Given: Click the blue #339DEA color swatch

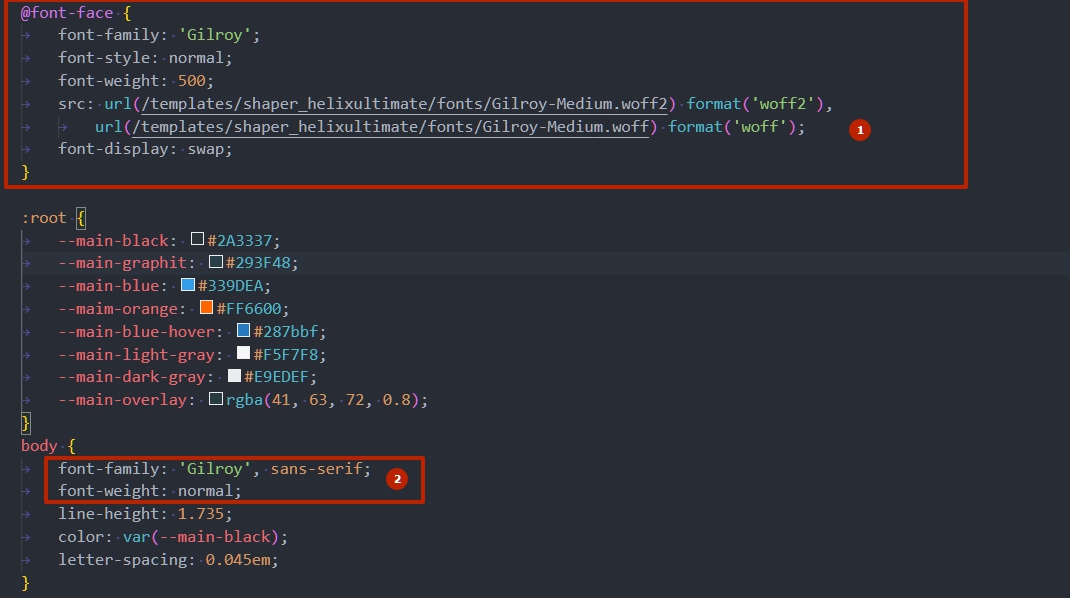Looking at the screenshot, I should (x=188, y=286).
